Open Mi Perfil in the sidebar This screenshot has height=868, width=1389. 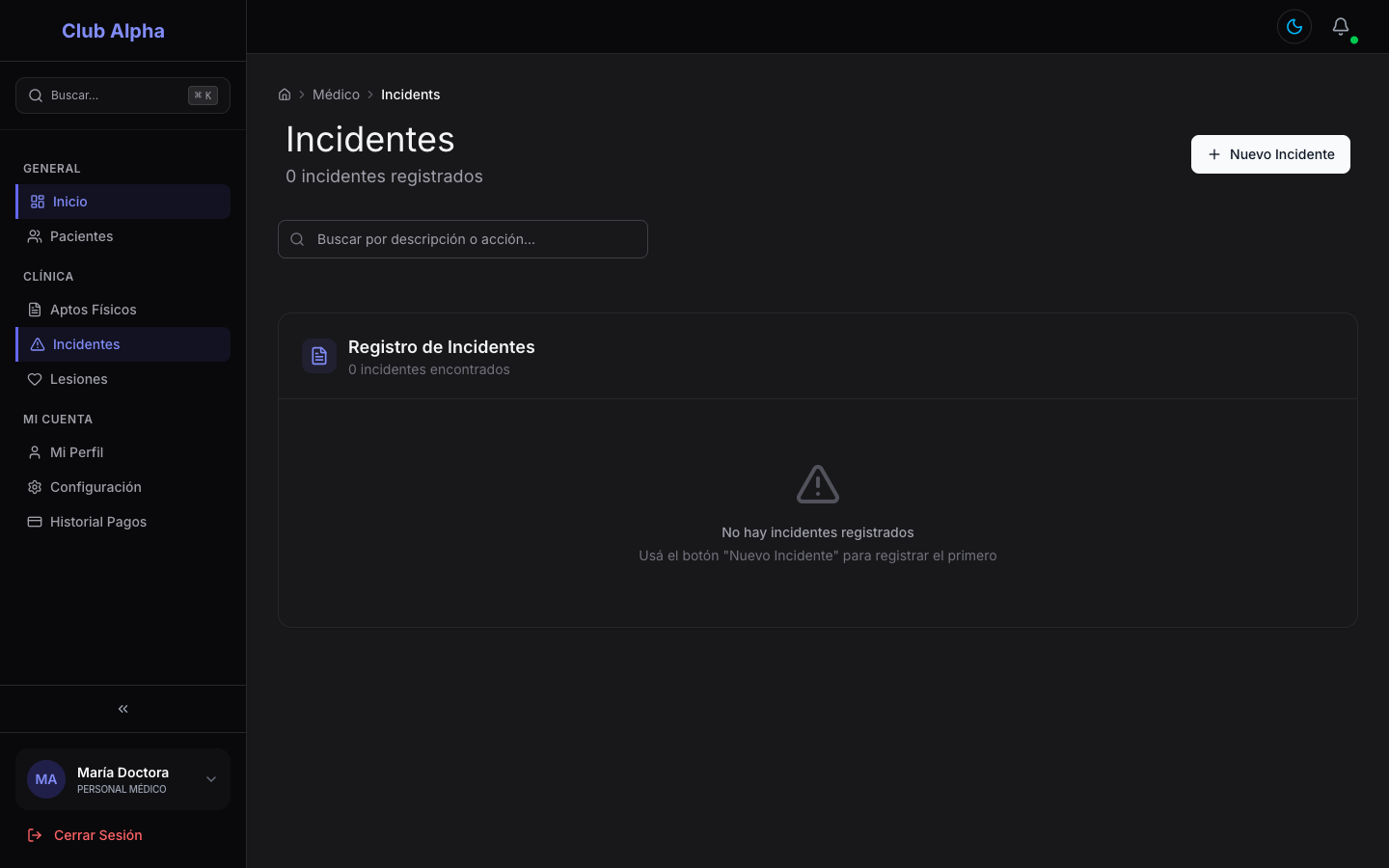(123, 452)
